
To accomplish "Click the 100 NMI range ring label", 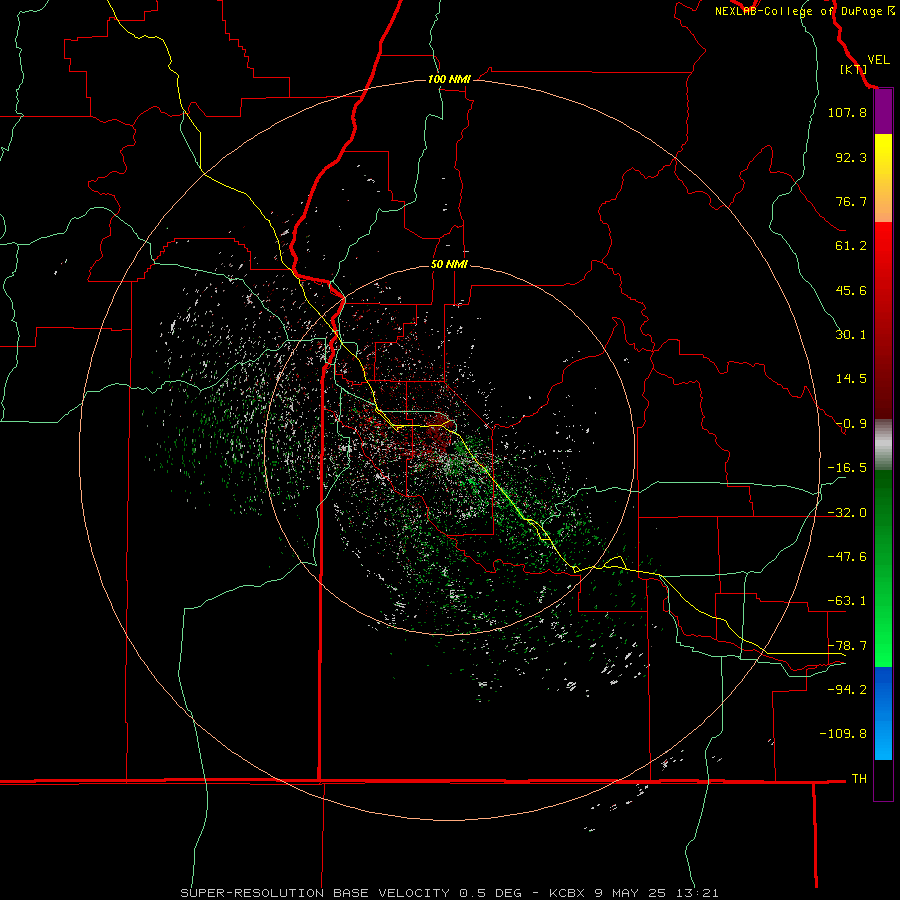I will tap(449, 79).
